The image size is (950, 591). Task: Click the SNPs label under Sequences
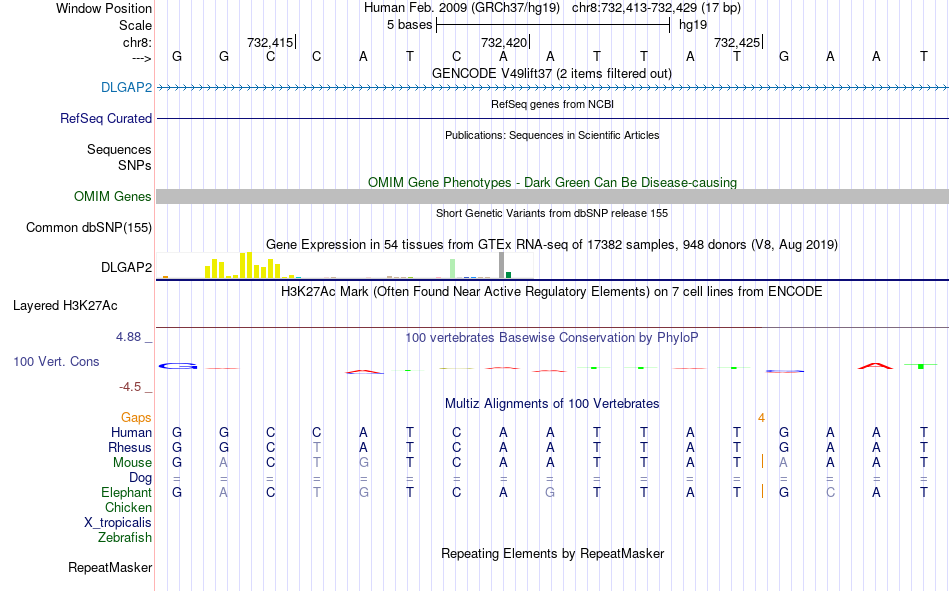[x=135, y=165]
